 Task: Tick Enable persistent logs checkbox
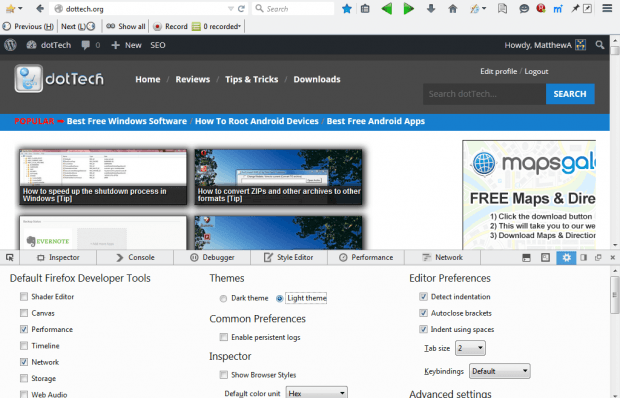(x=224, y=337)
